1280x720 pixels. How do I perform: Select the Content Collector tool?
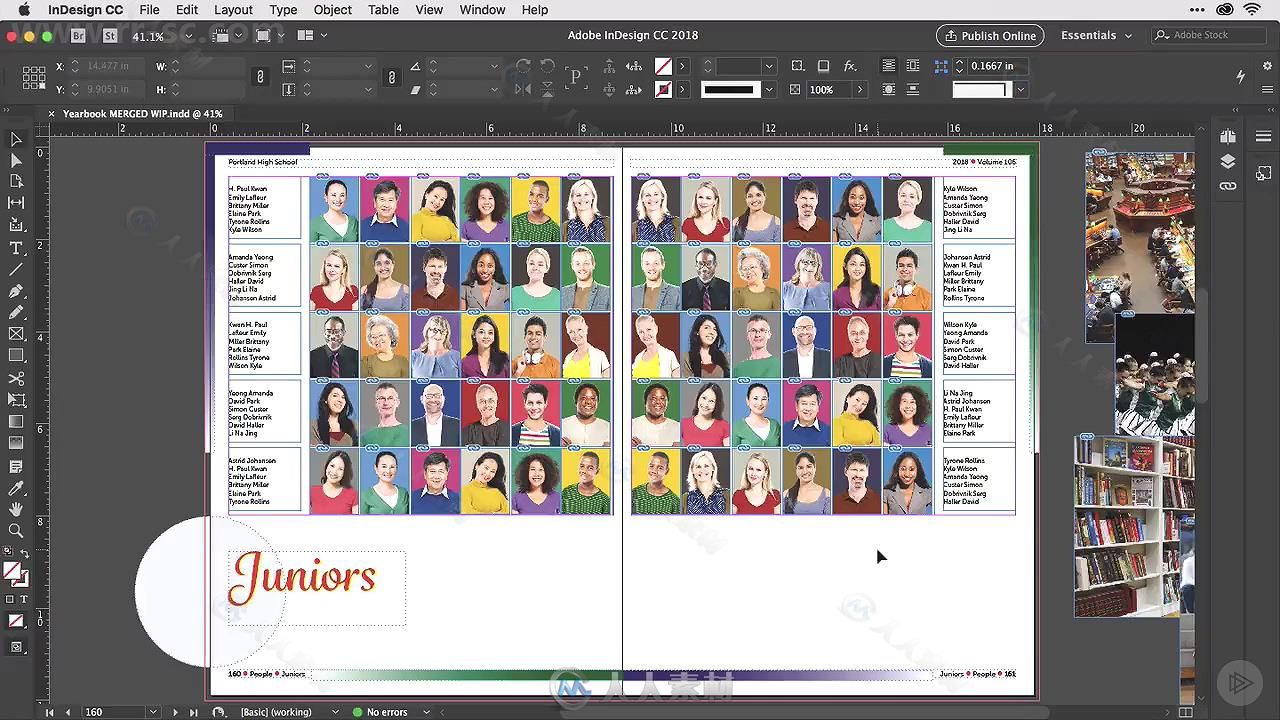click(x=15, y=225)
